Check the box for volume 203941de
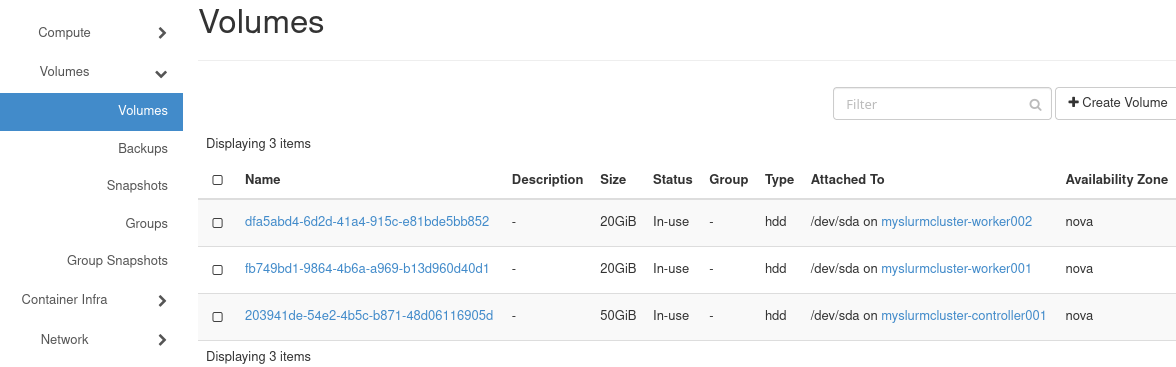Image resolution: width=1176 pixels, height=367 pixels. pyautogui.click(x=218, y=317)
